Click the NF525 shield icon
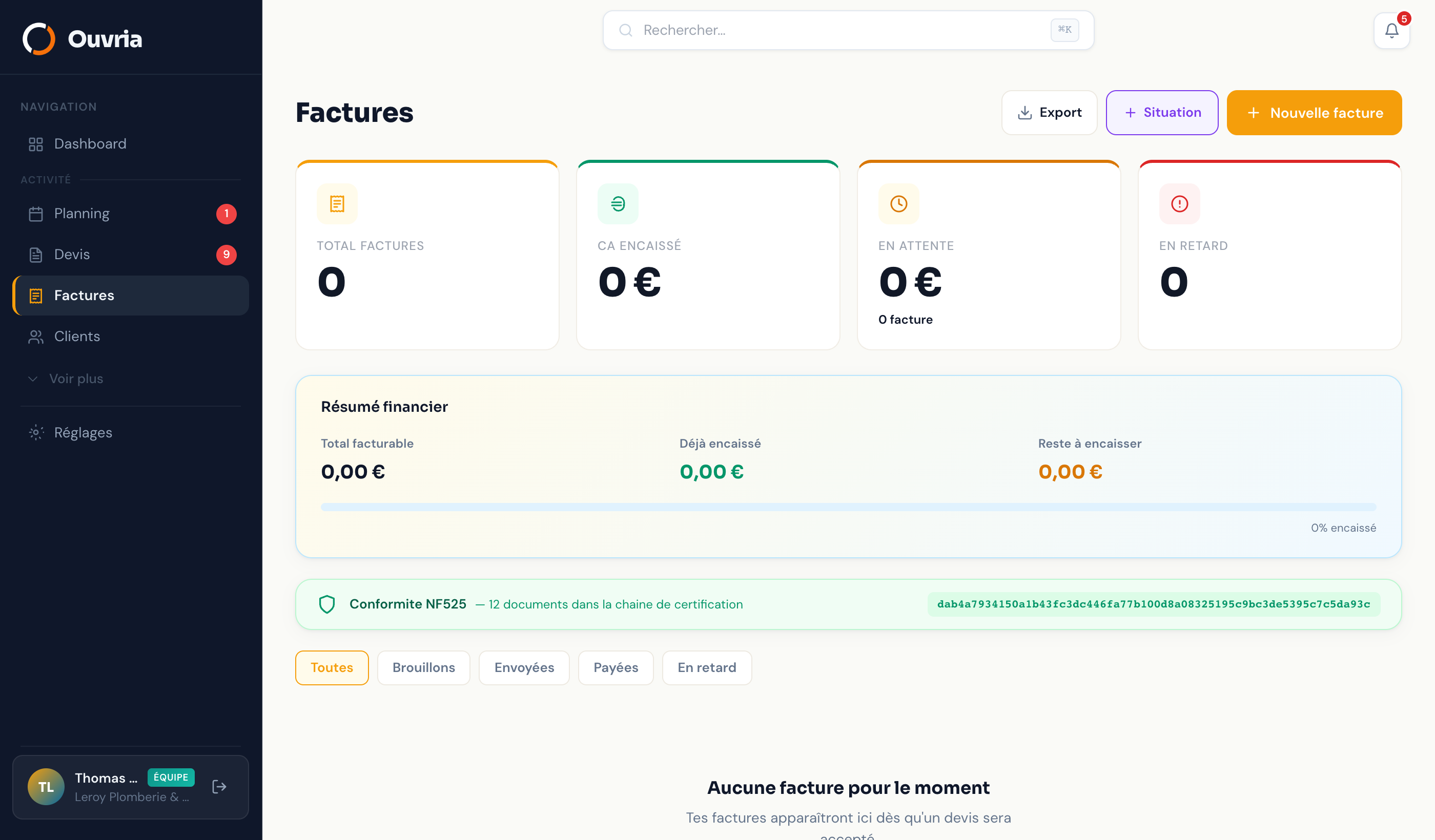 tap(327, 604)
